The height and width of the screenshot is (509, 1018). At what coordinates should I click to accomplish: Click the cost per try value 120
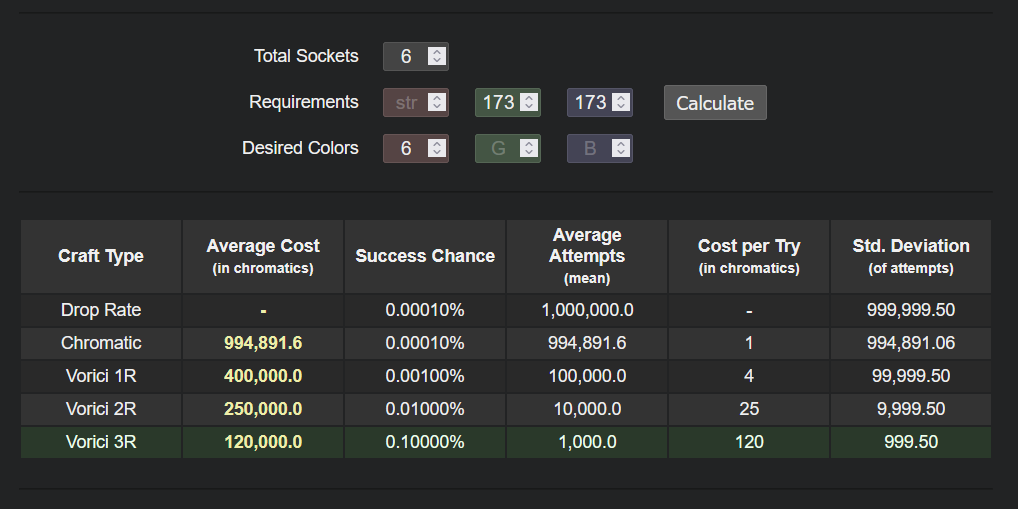pos(749,443)
